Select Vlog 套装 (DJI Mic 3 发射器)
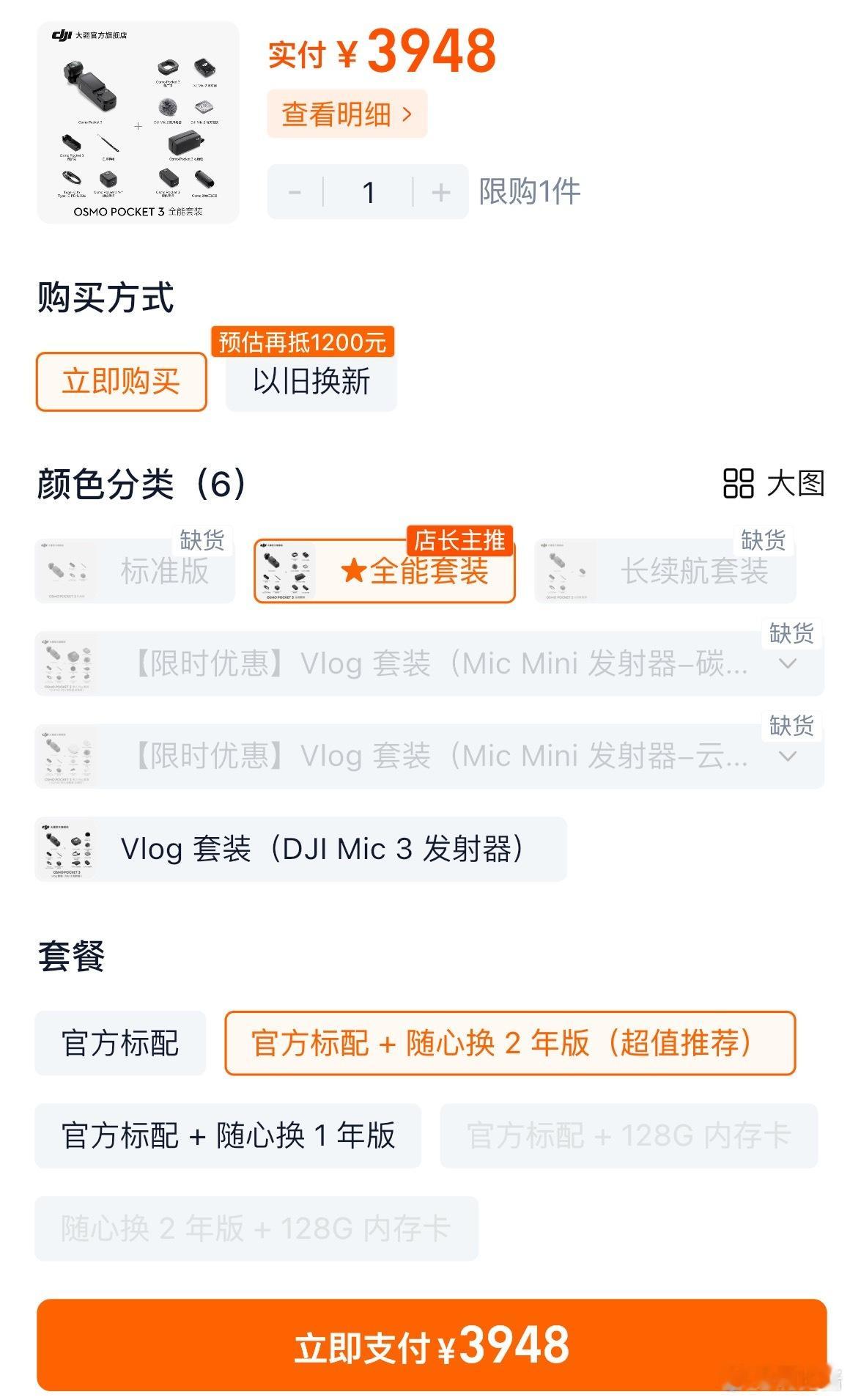This screenshot has width=850, height=1400. 300,849
